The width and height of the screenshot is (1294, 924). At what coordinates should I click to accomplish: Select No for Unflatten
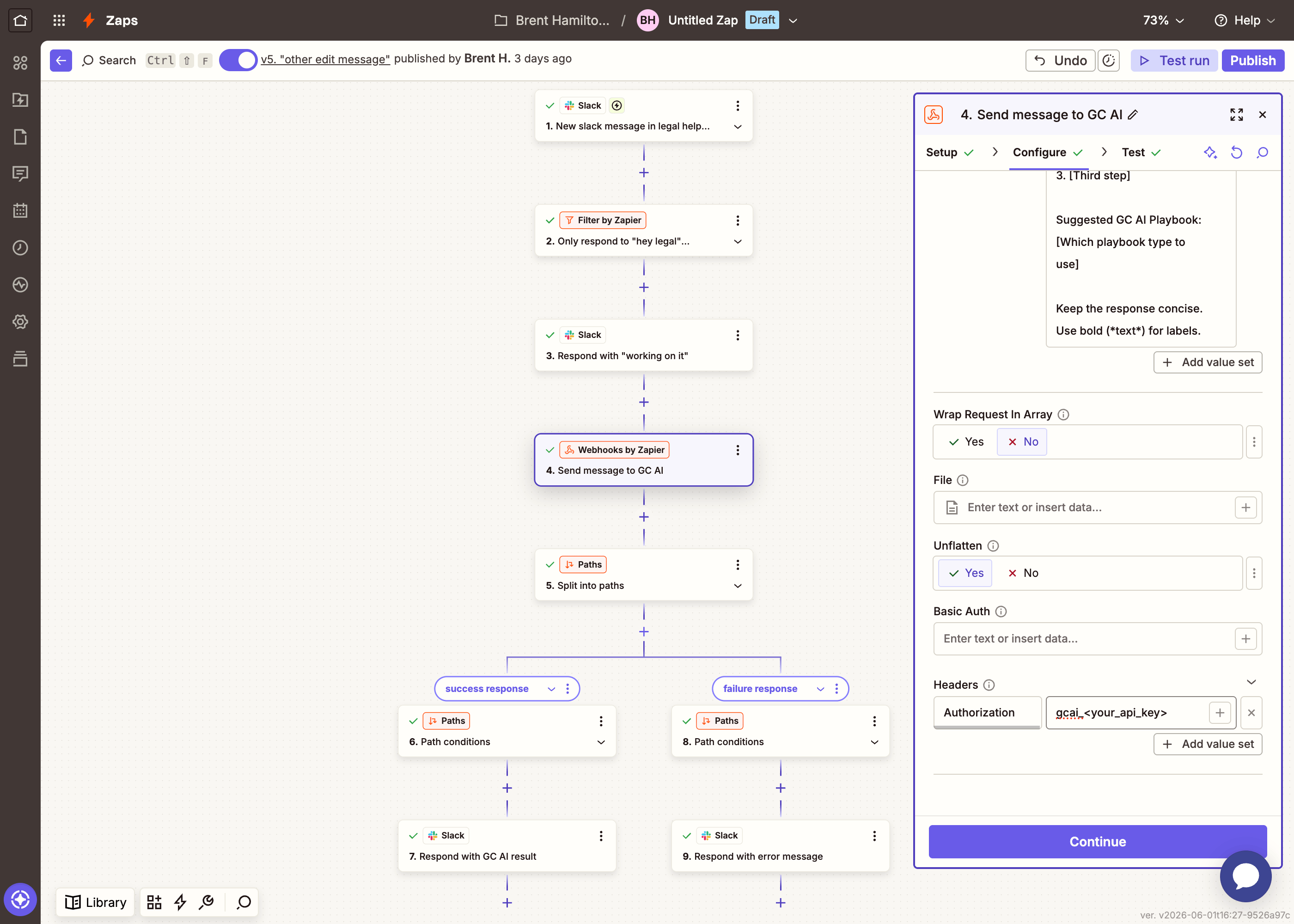[1023, 573]
